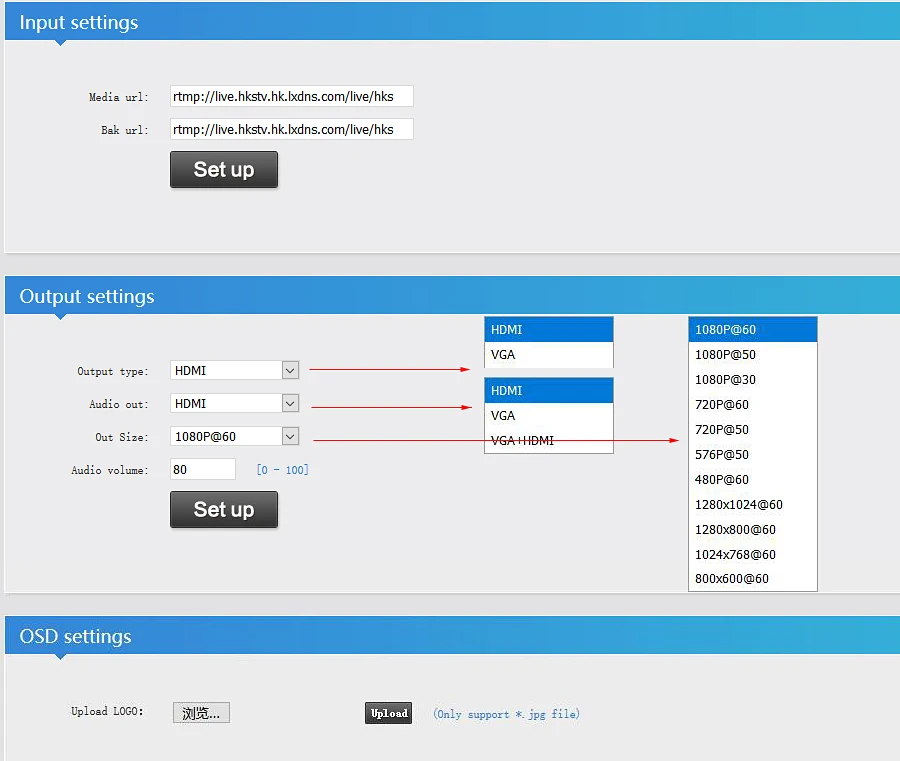Click the Media url input field
The image size is (900, 761).
tap(292, 96)
